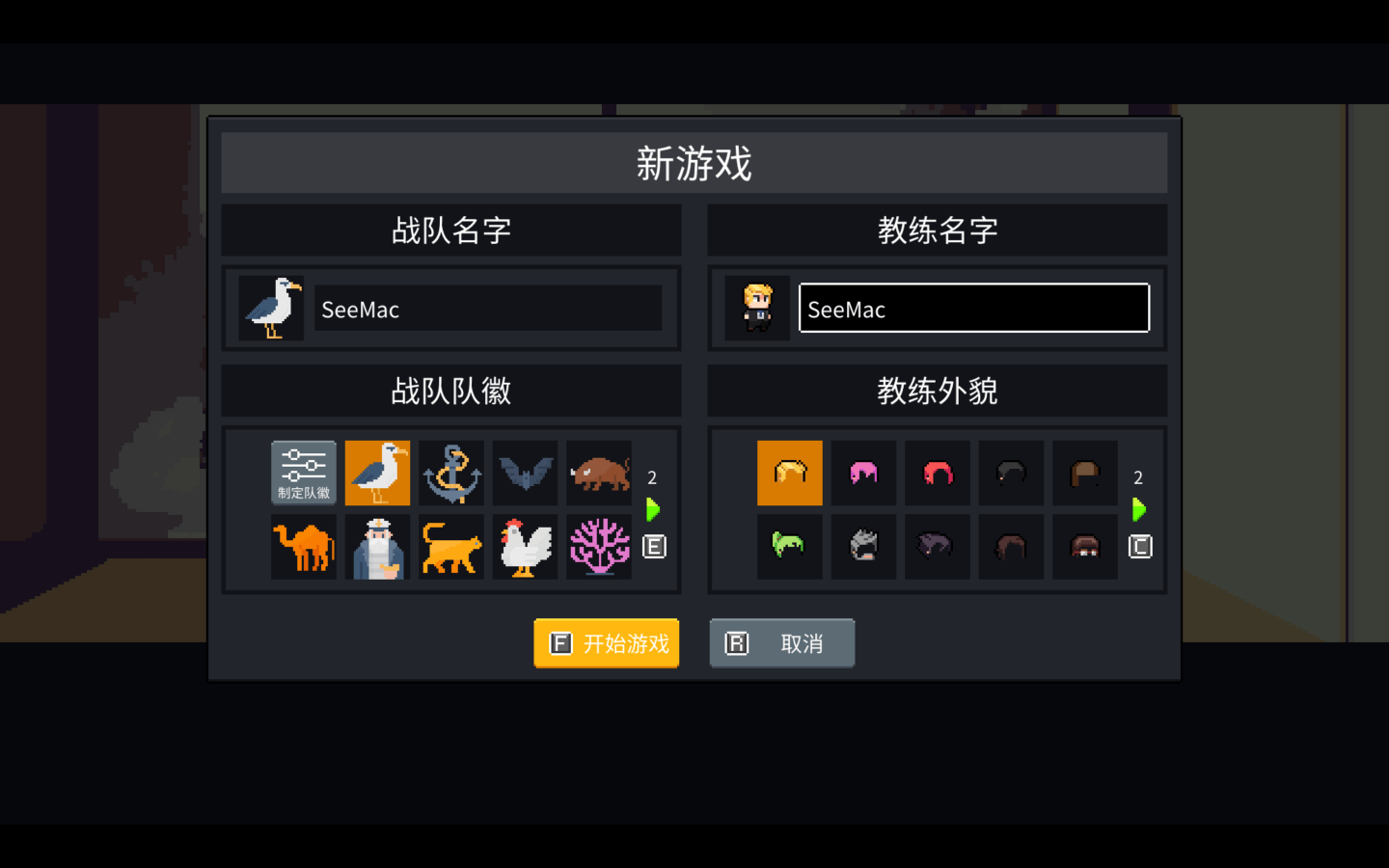Edit the team name SeeMac field
Screen dimensions: 1389x868
click(x=488, y=309)
